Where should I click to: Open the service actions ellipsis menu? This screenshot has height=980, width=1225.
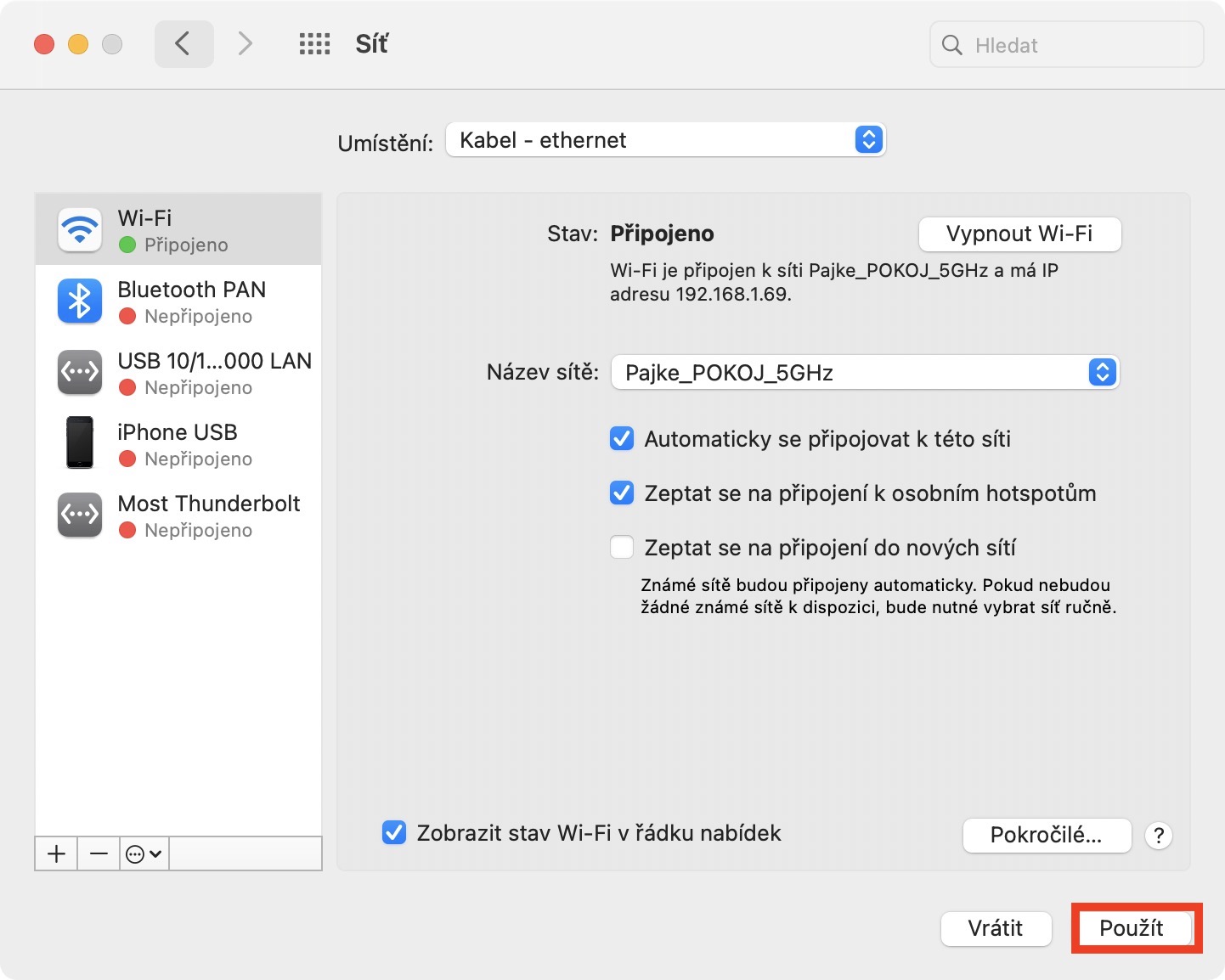144,853
